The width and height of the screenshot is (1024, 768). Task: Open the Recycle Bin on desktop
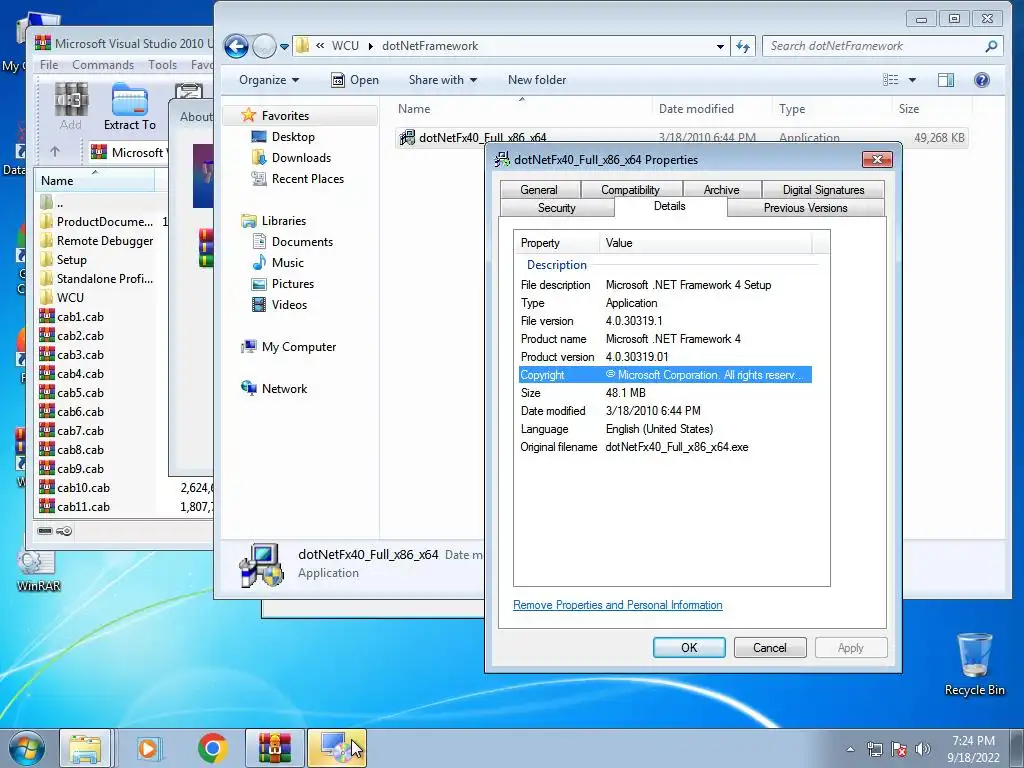(974, 664)
